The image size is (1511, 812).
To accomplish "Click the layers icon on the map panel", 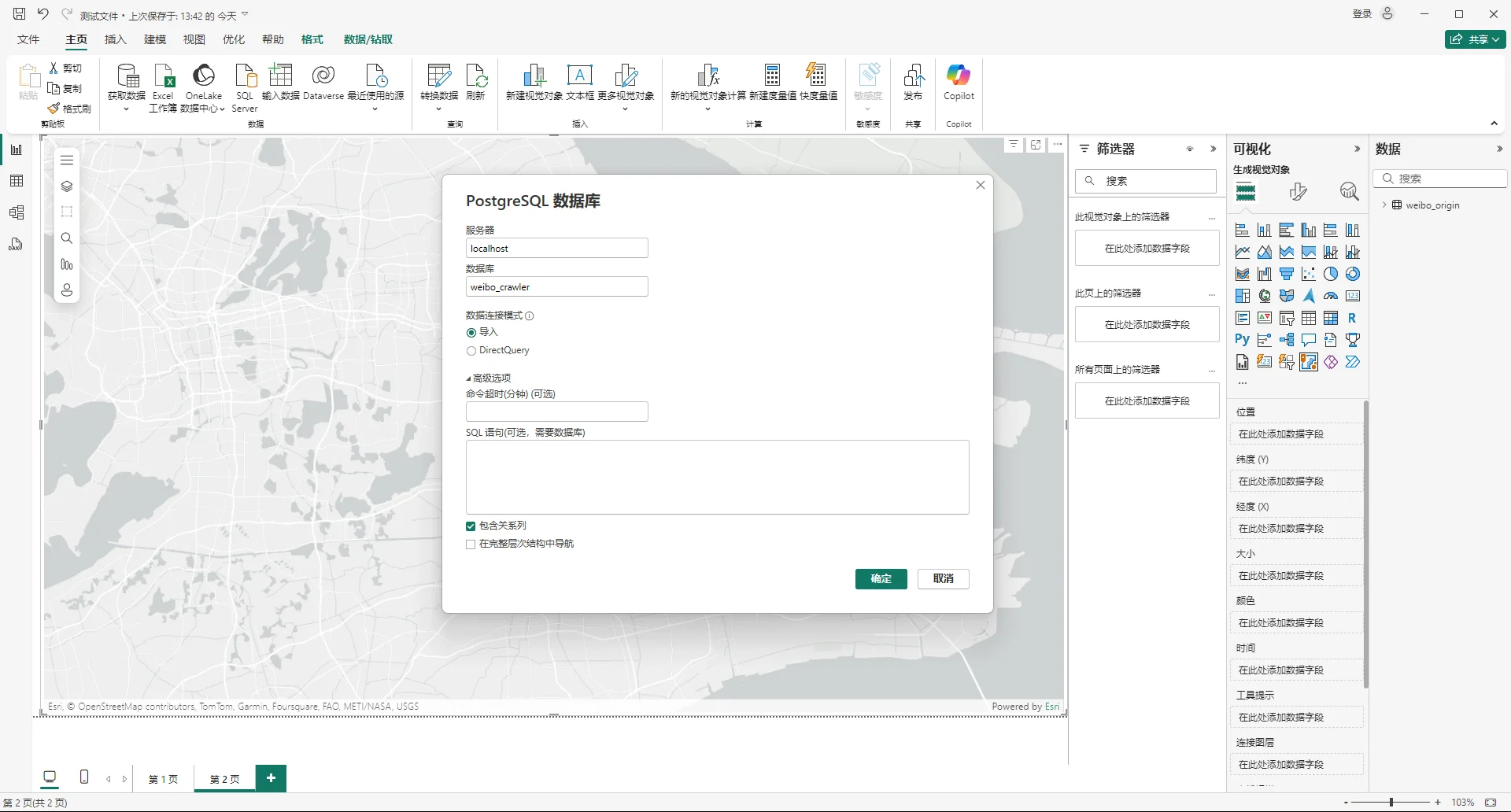I will tap(67, 186).
